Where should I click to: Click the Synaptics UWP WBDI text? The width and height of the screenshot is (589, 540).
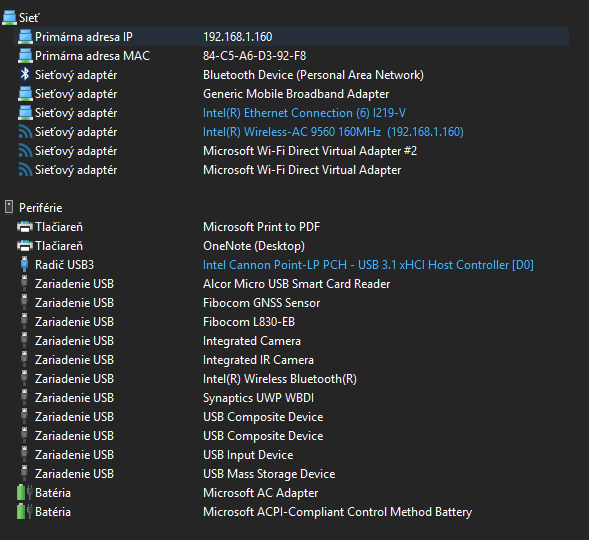click(258, 398)
